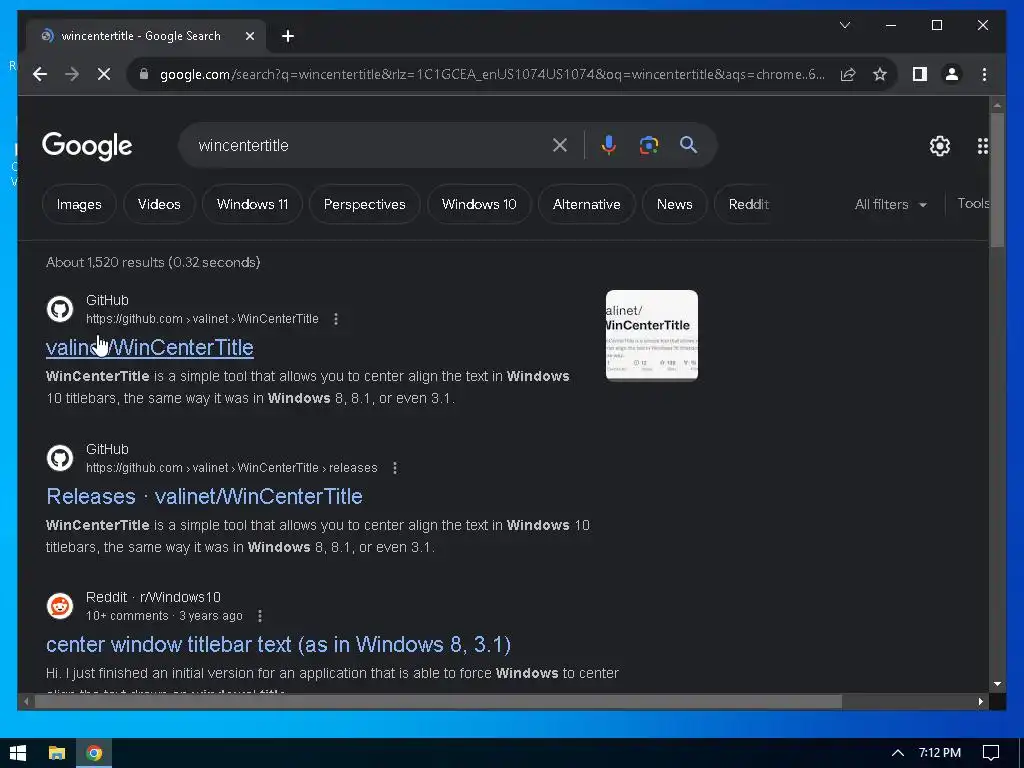The height and width of the screenshot is (768, 1024).
Task: Click the Reddit favicon icon
Action: tap(60, 606)
